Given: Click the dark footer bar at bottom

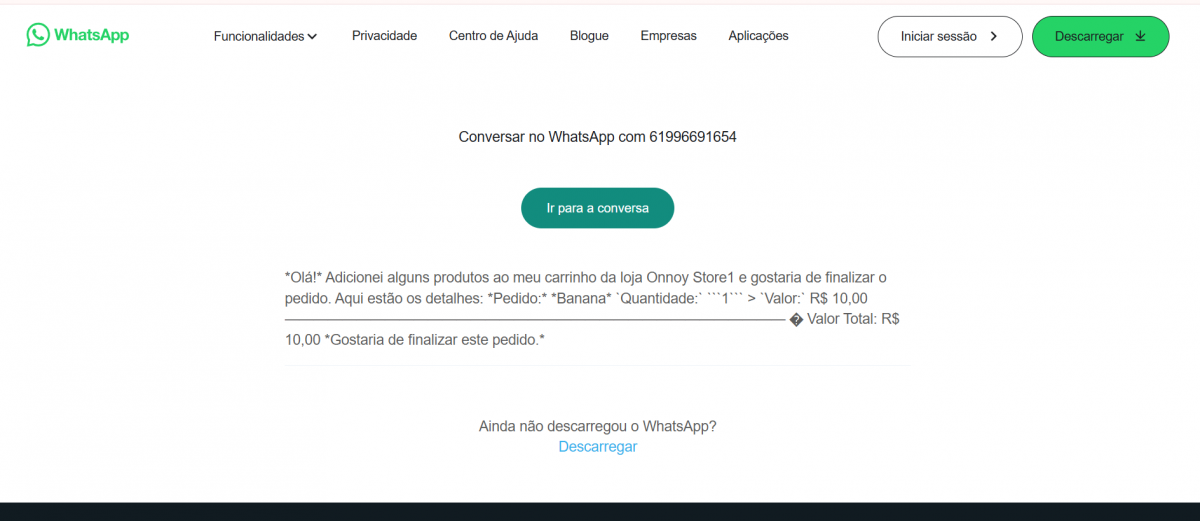Looking at the screenshot, I should point(600,511).
